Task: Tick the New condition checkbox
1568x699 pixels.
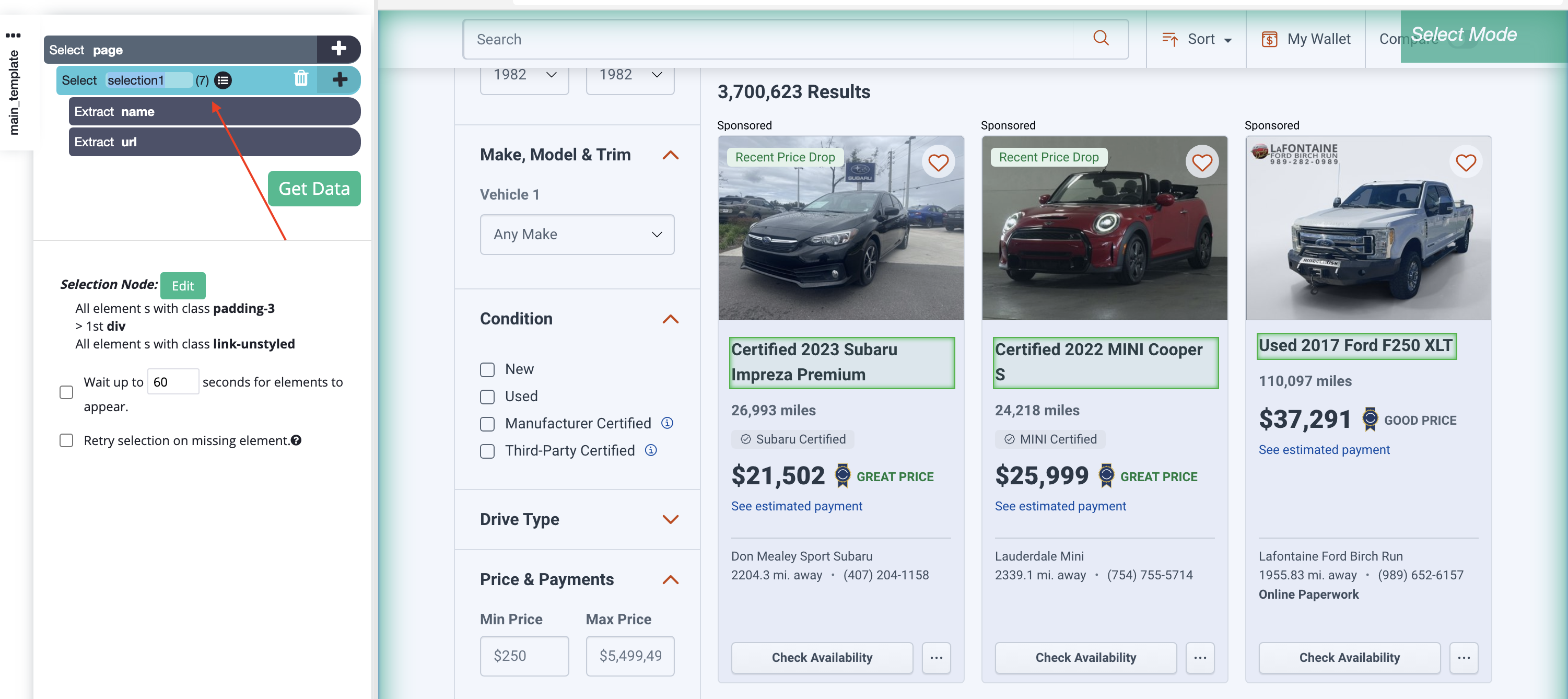Action: tap(487, 369)
